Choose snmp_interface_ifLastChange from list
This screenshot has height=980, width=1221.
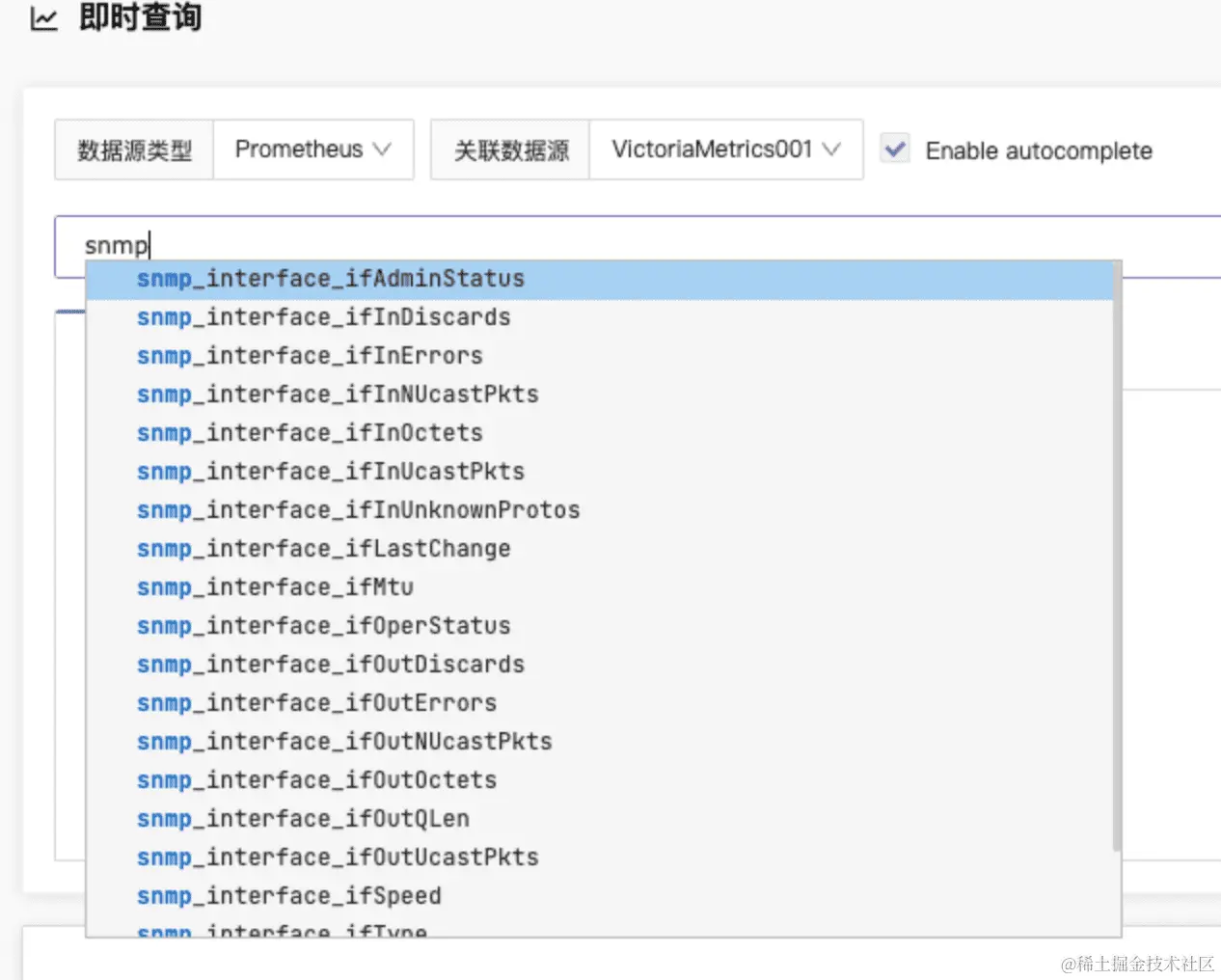pos(599,549)
